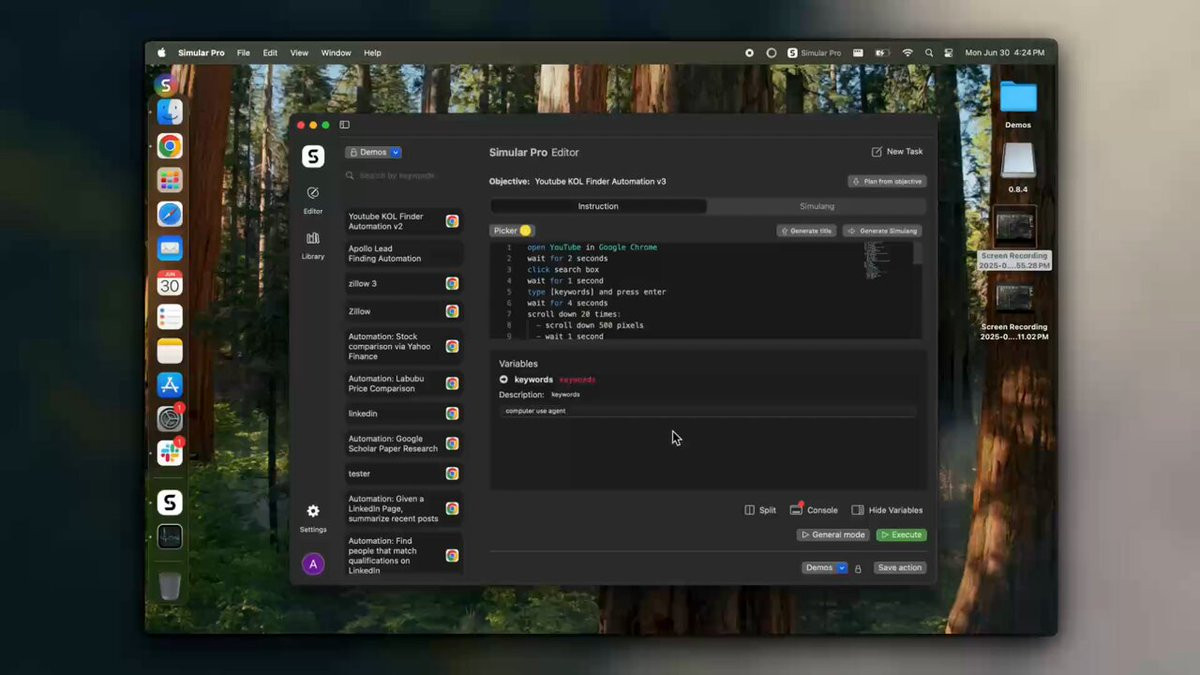The height and width of the screenshot is (675, 1200).
Task: Open the File menu
Action: (x=243, y=53)
